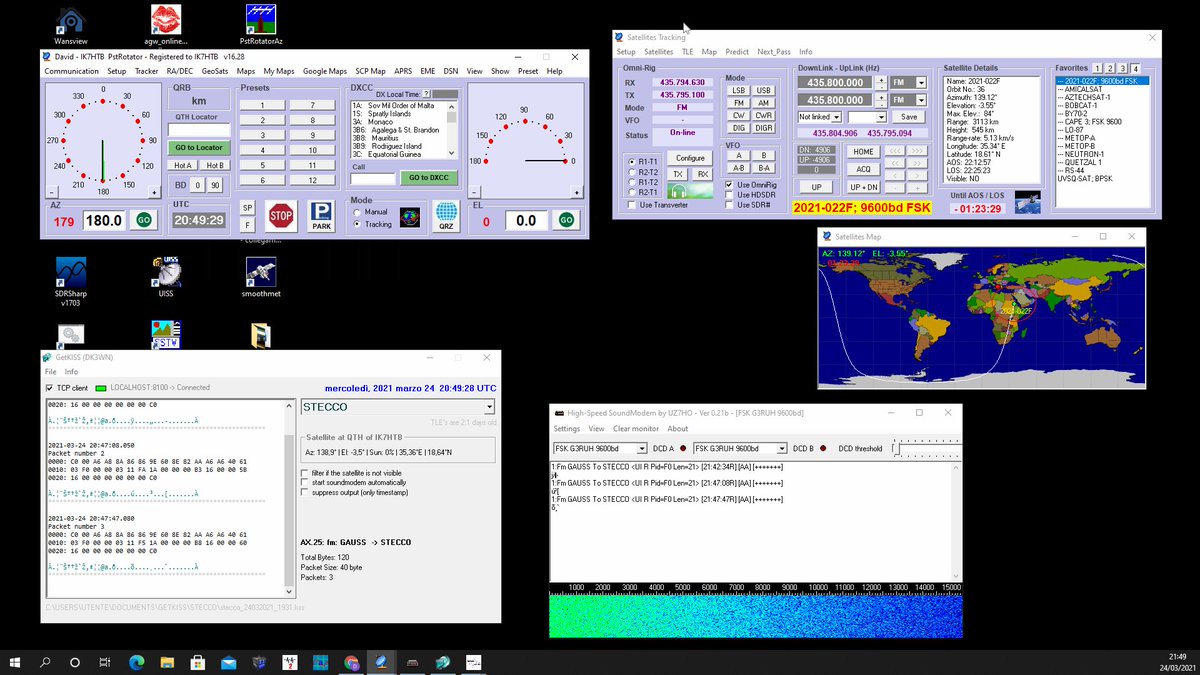This screenshot has width=1200, height=675.
Task: Open the Google Maps menu in PstRotator
Action: (x=325, y=72)
